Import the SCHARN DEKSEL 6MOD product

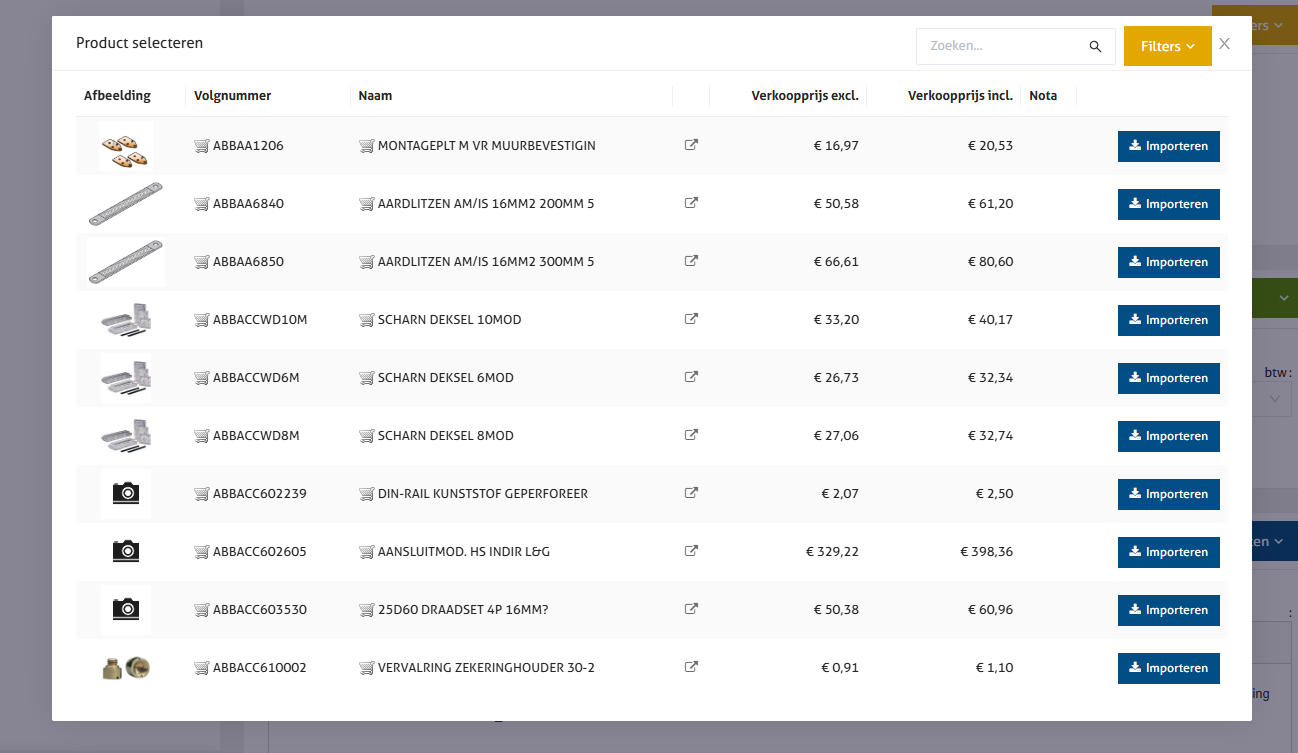1168,378
